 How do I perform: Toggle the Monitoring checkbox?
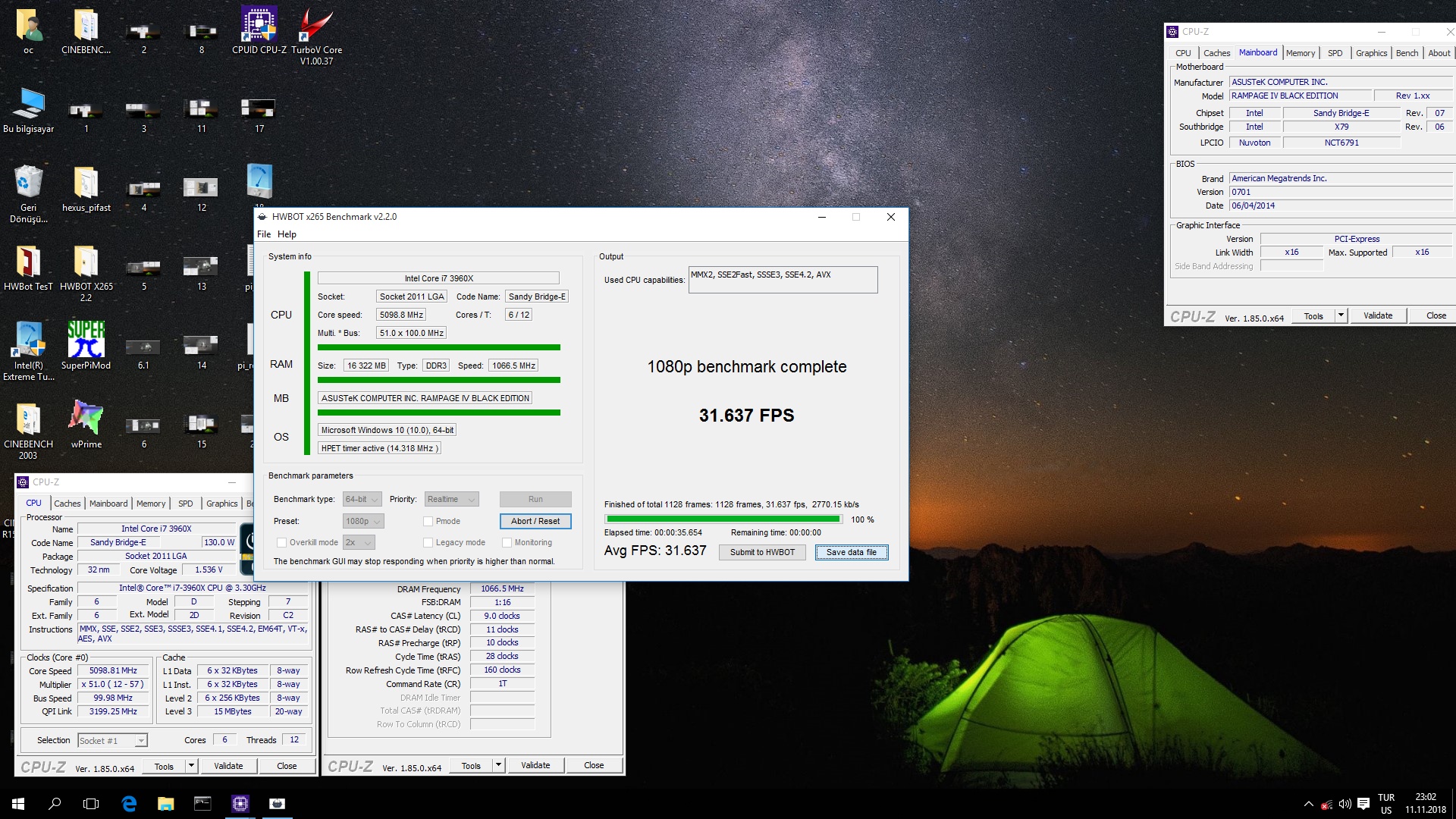pos(507,543)
